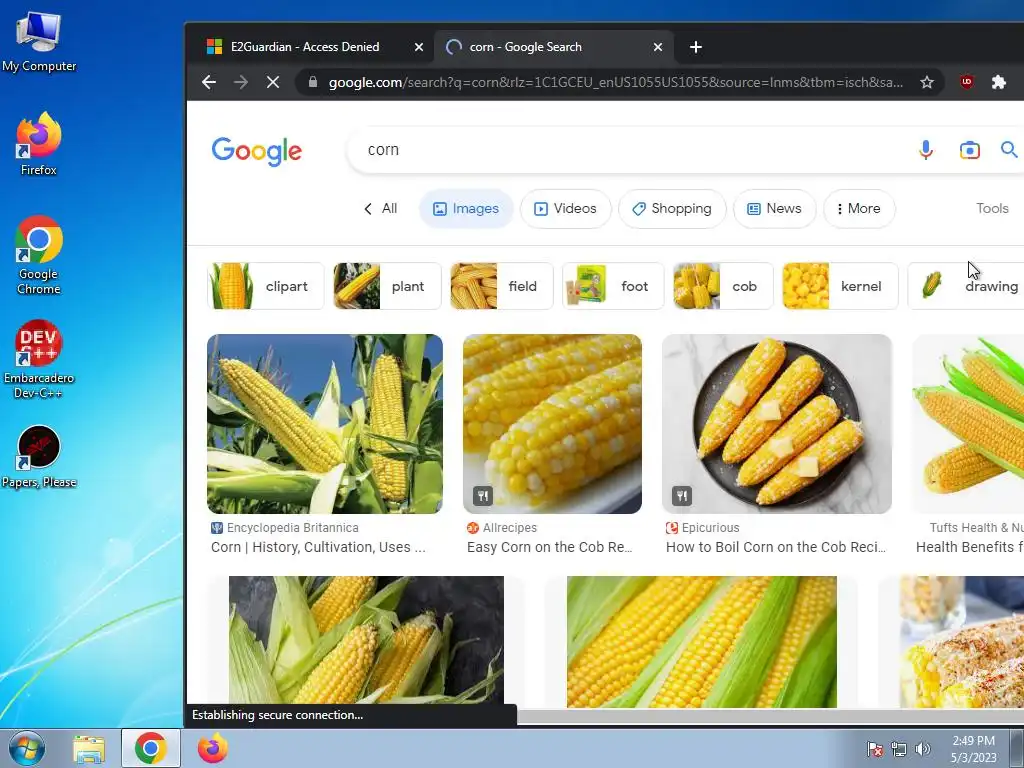The image size is (1024, 768).
Task: Search by image with camera icon
Action: 970,150
